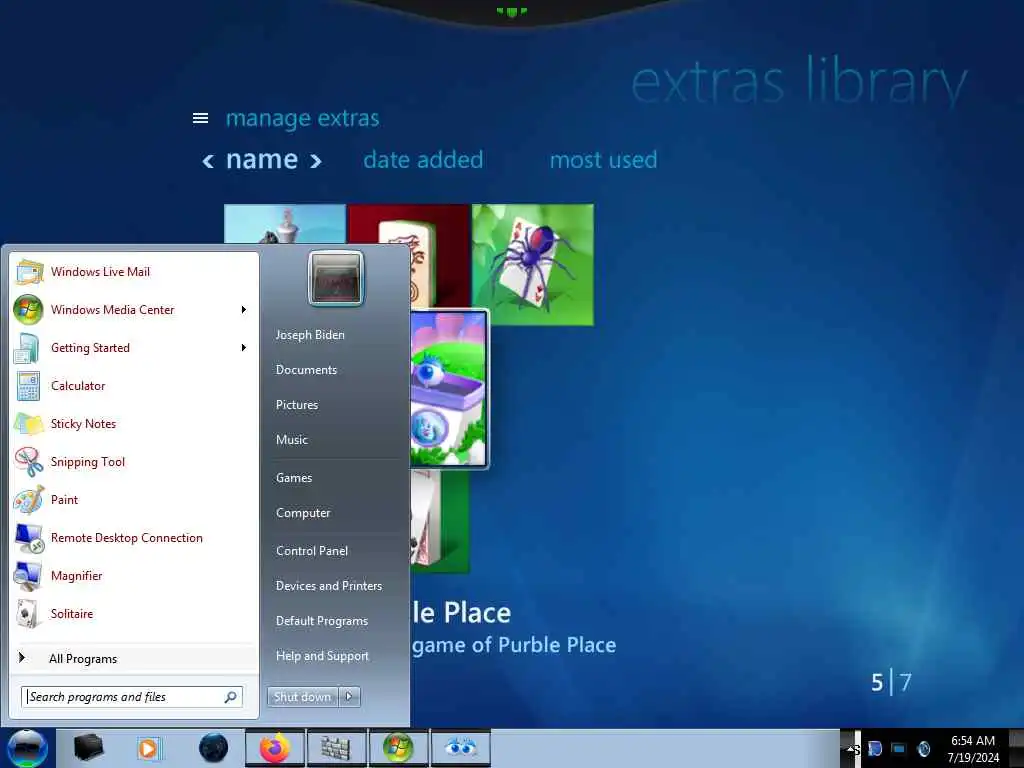1024x768 pixels.
Task: Open the black box taskbar icon
Action: pos(89,748)
